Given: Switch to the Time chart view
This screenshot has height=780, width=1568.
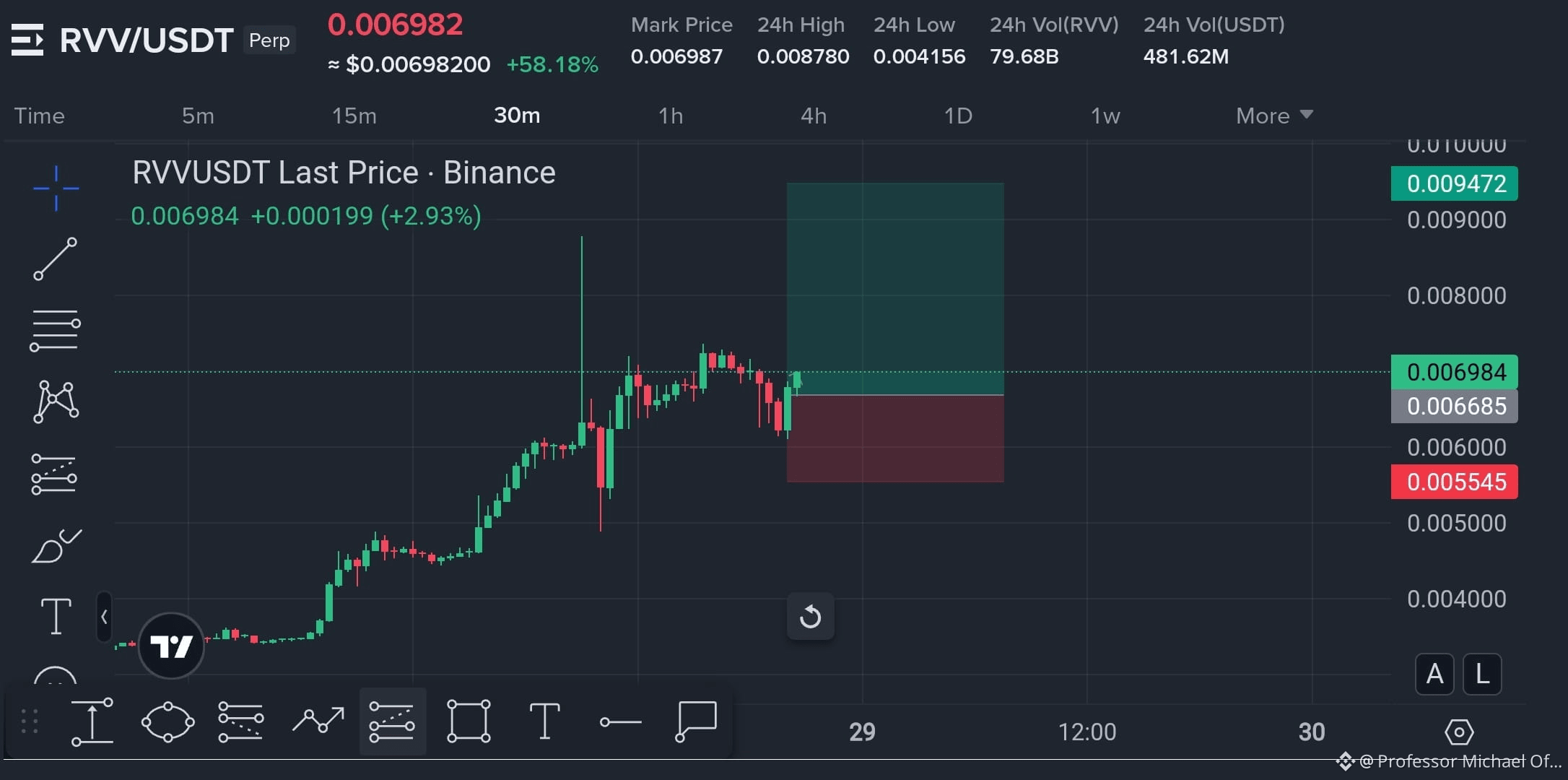Looking at the screenshot, I should coord(40,116).
